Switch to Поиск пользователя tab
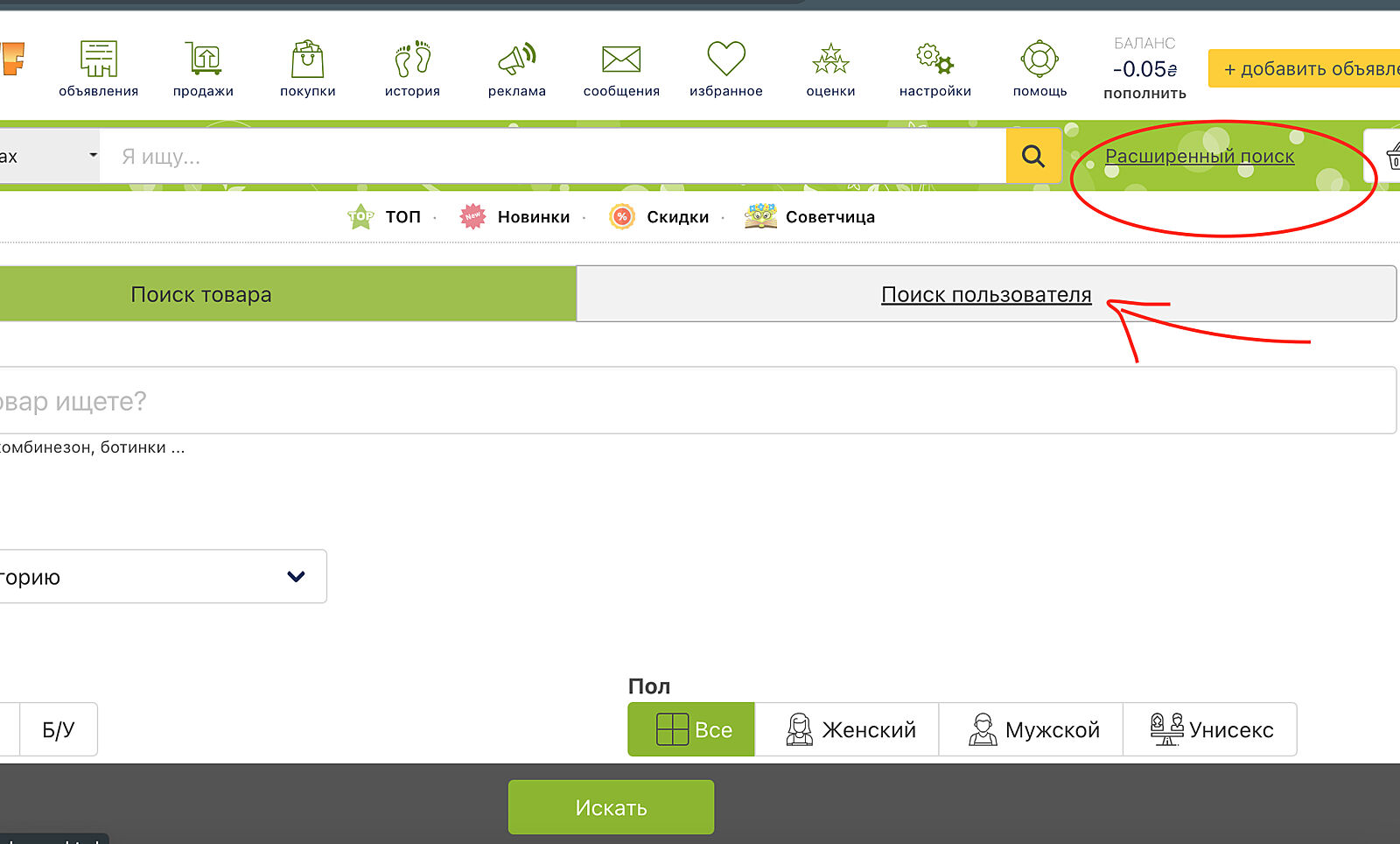This screenshot has width=1400, height=844. (986, 295)
